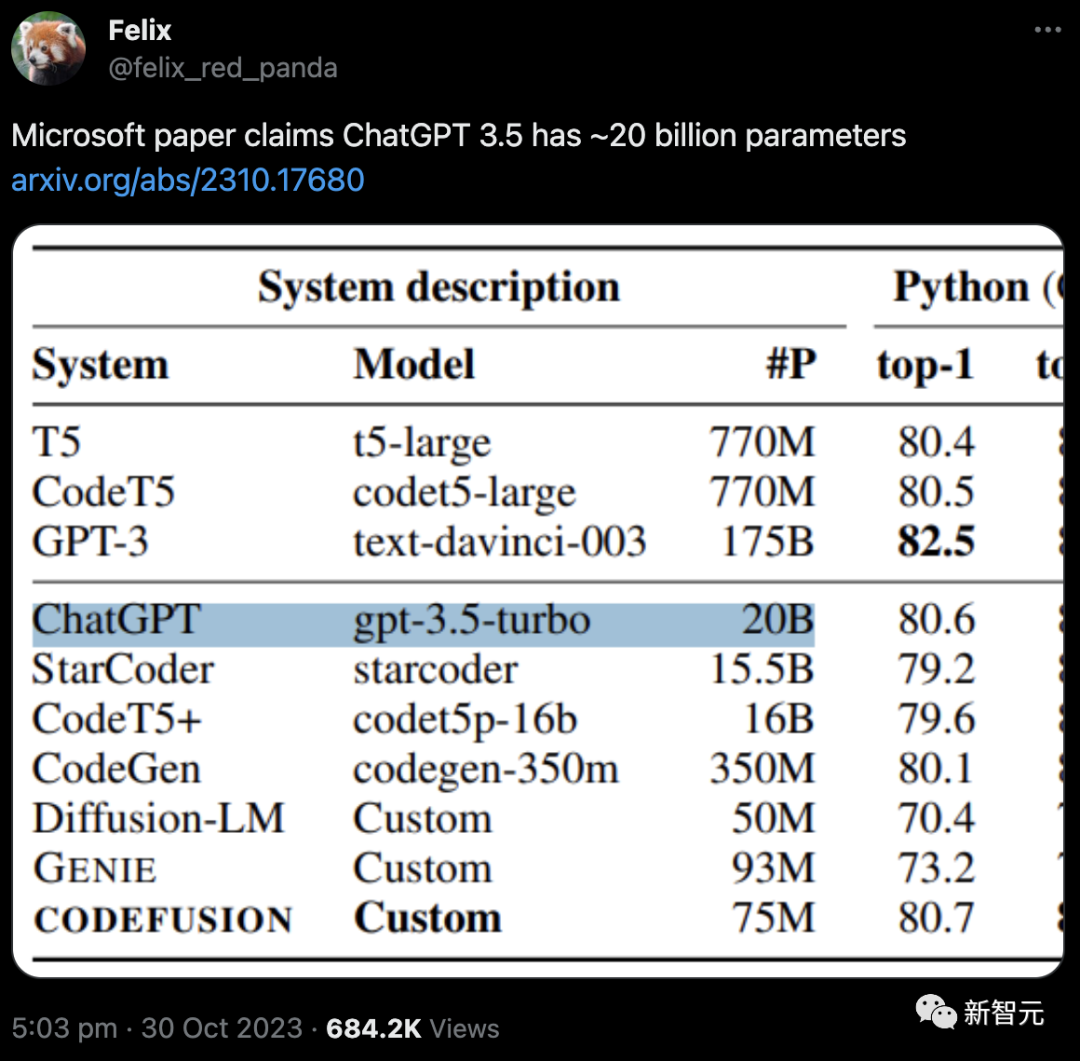Click the StarCoder system cell
Viewport: 1080px width, 1061px height.
coord(122,670)
